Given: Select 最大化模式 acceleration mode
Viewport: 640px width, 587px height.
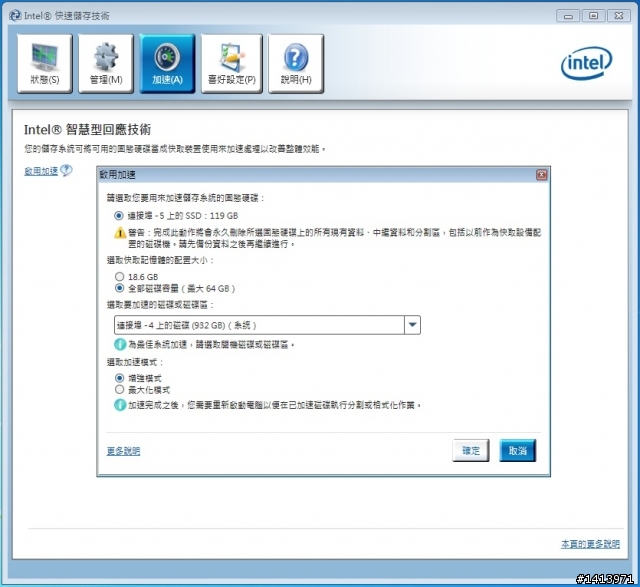Looking at the screenshot, I should point(119,389).
